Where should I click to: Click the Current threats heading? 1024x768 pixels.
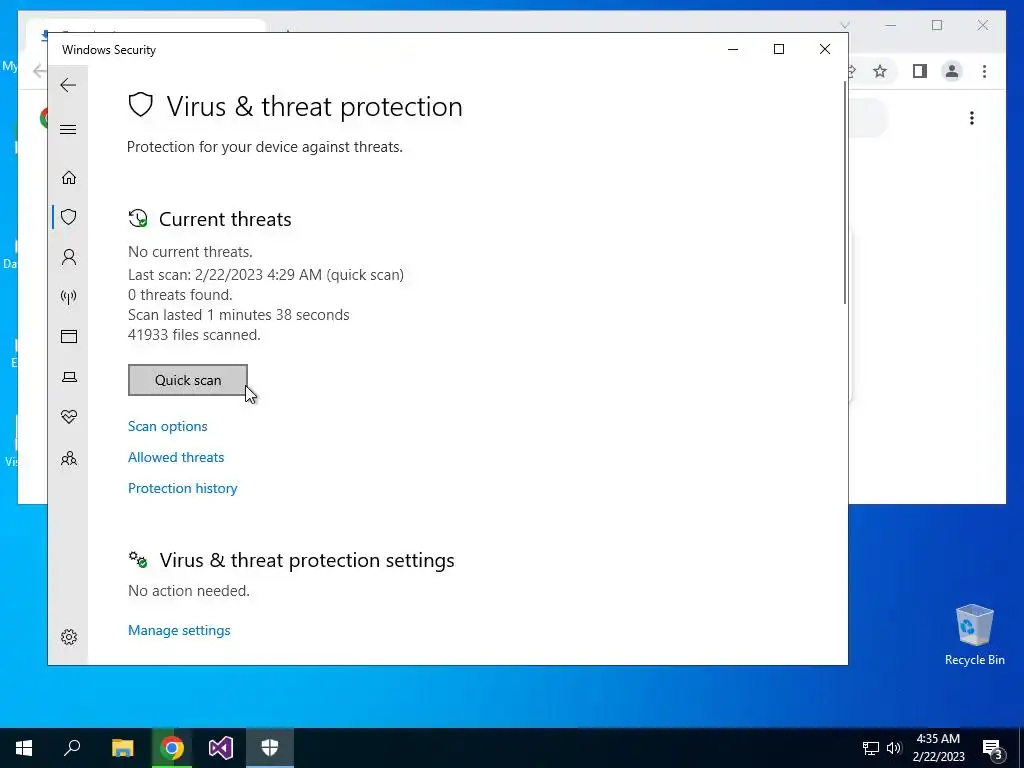click(x=225, y=219)
